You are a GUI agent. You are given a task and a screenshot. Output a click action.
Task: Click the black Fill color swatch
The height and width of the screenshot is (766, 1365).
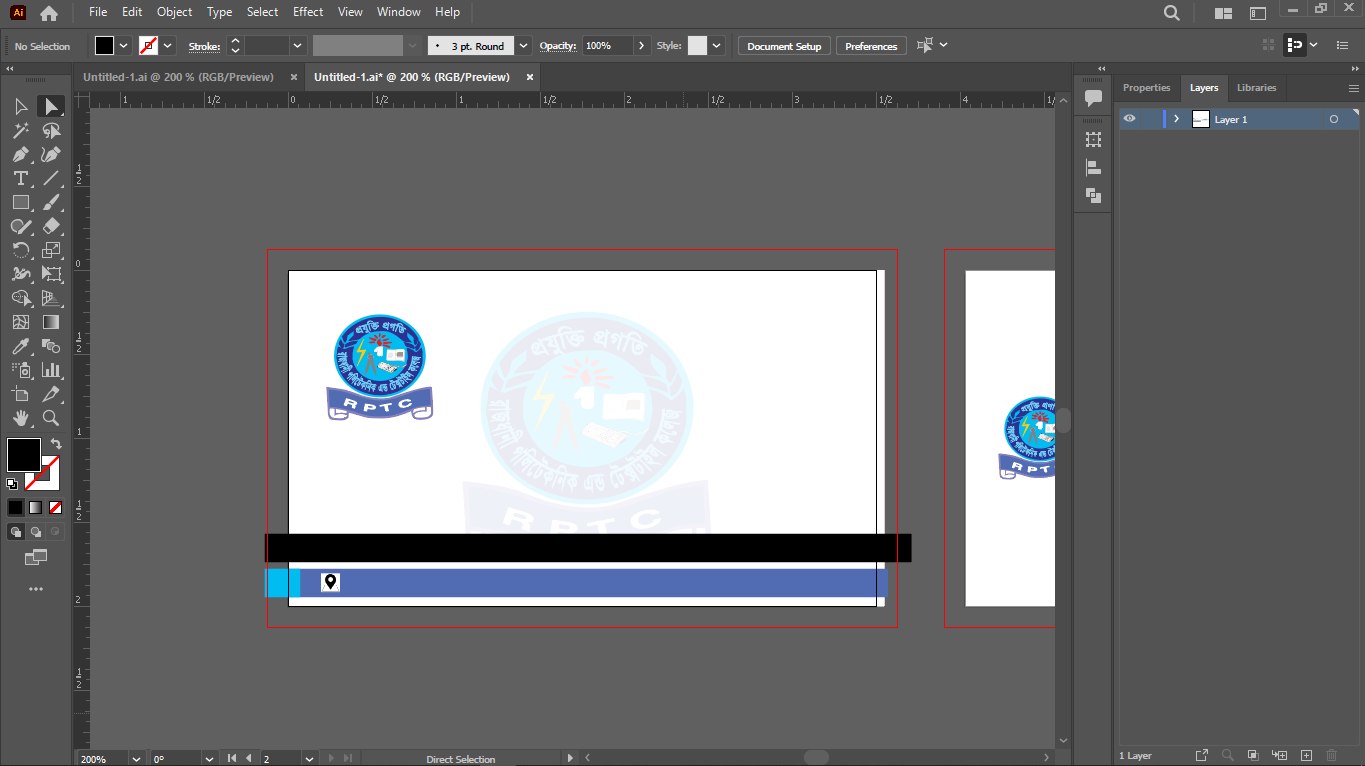click(x=24, y=455)
